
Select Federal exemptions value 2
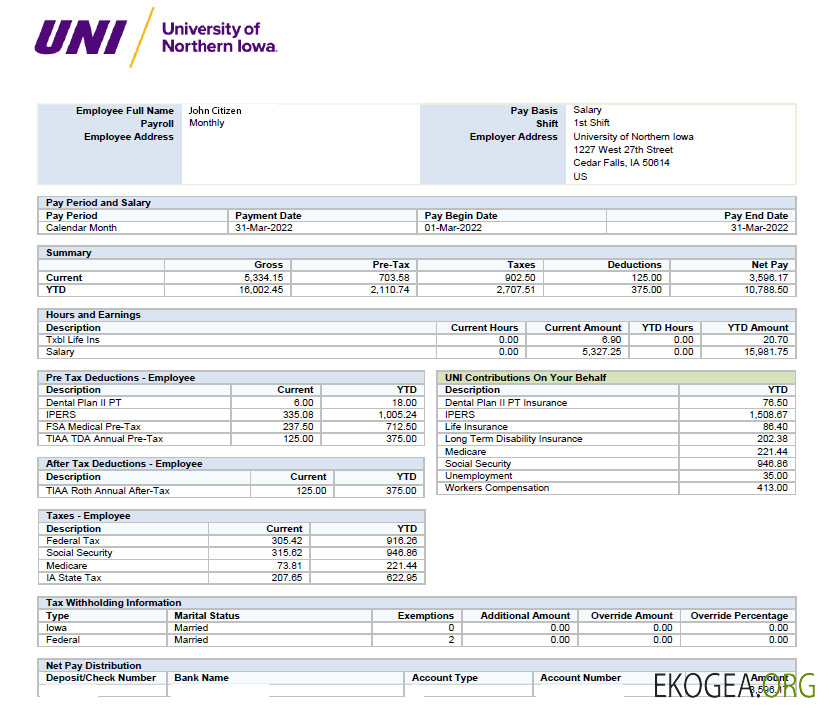tap(451, 640)
